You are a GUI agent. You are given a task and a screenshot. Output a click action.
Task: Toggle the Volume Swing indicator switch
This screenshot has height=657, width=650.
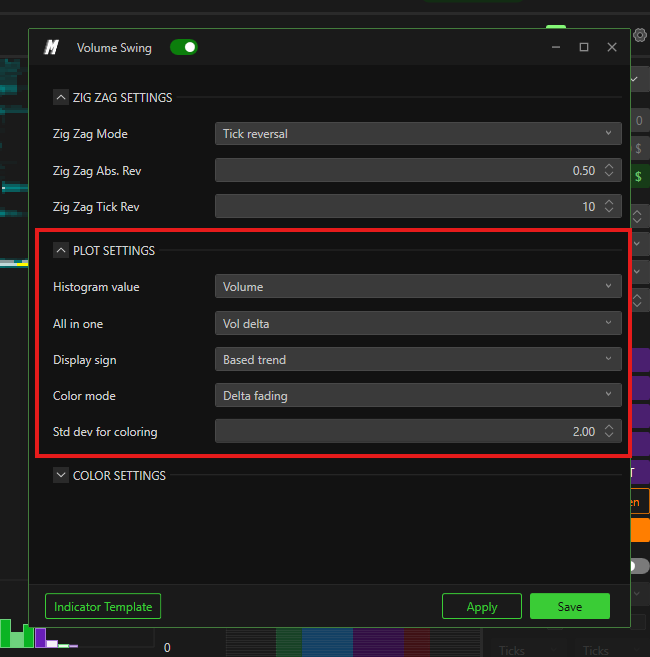[184, 47]
